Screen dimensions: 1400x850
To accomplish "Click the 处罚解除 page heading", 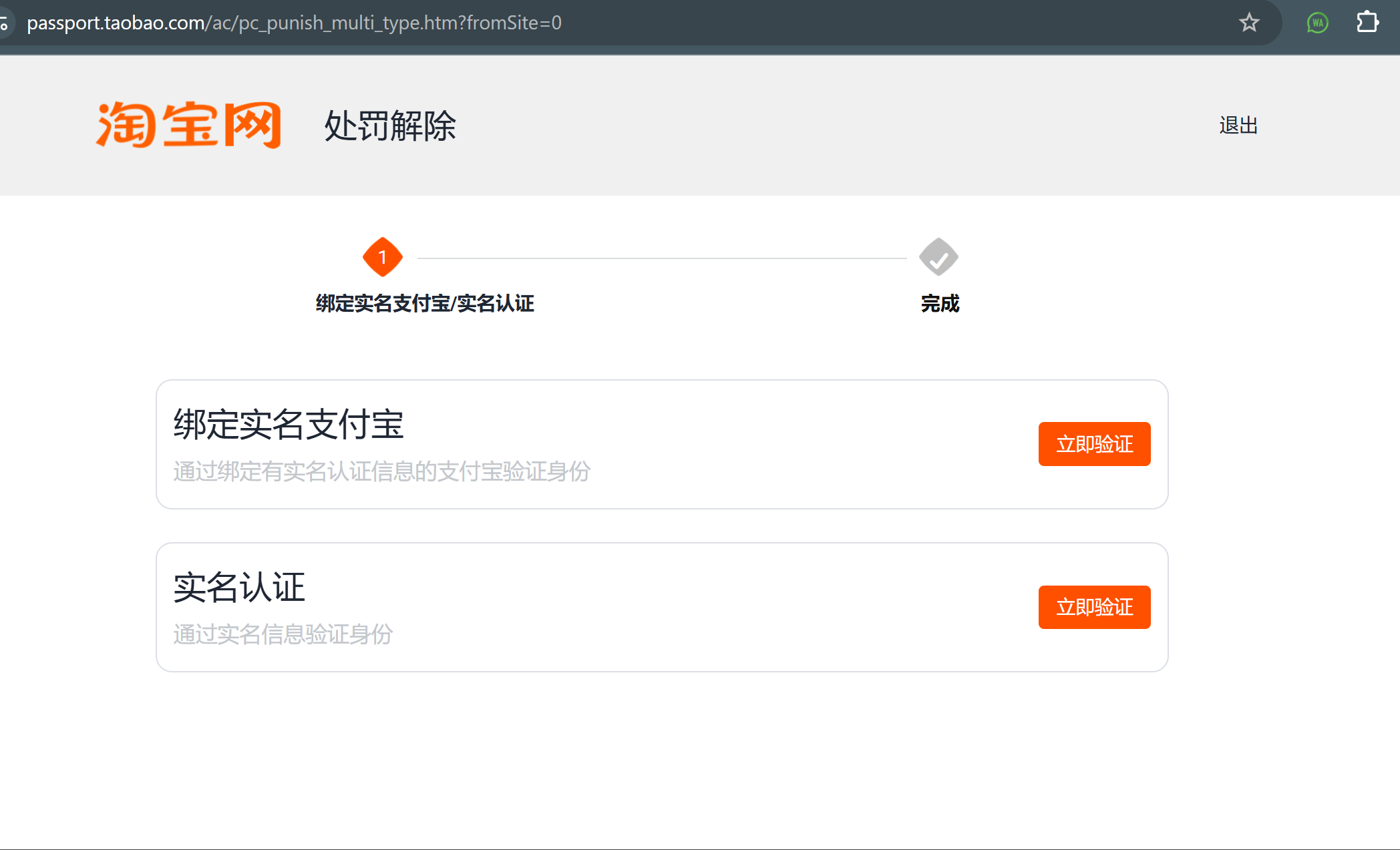I will pos(390,126).
